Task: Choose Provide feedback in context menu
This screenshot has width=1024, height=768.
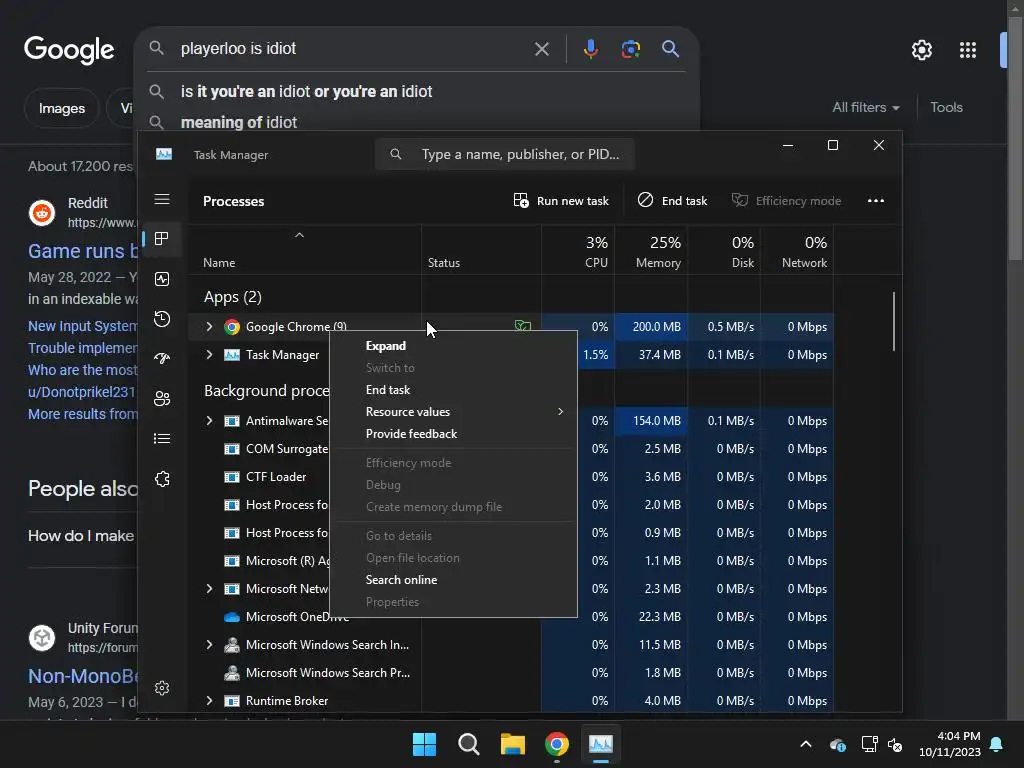Action: pos(454,434)
